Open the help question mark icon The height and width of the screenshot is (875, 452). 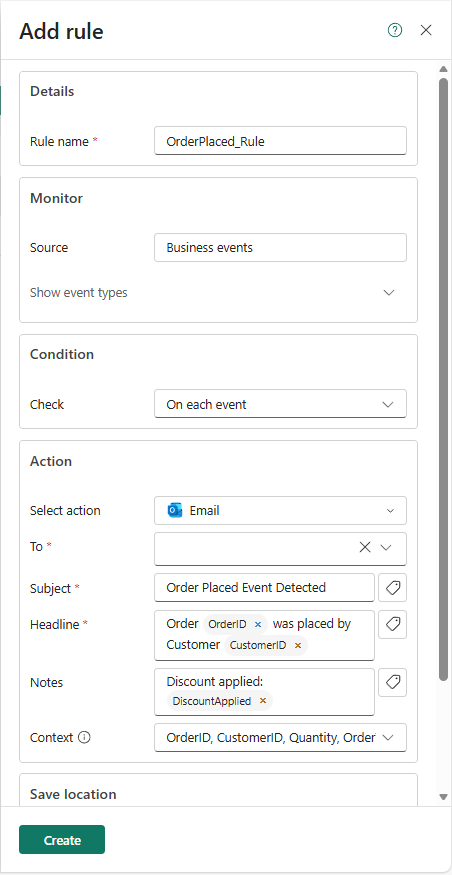click(x=395, y=31)
